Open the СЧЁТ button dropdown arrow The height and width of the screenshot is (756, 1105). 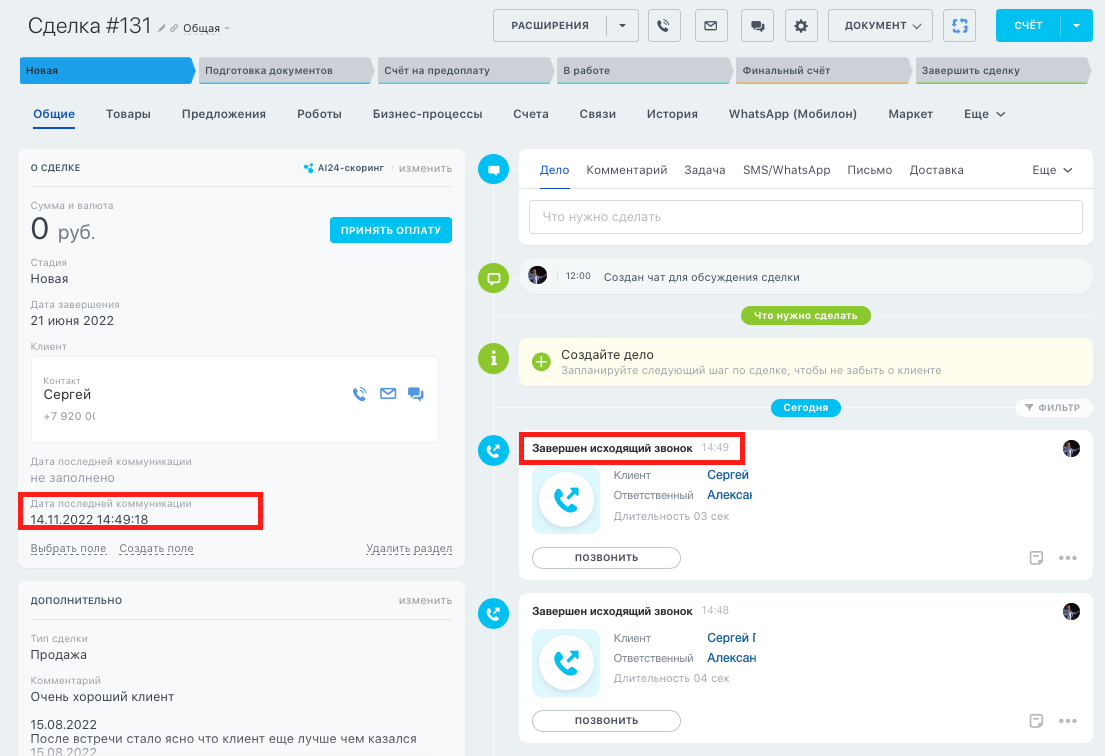pyautogui.click(x=1076, y=26)
